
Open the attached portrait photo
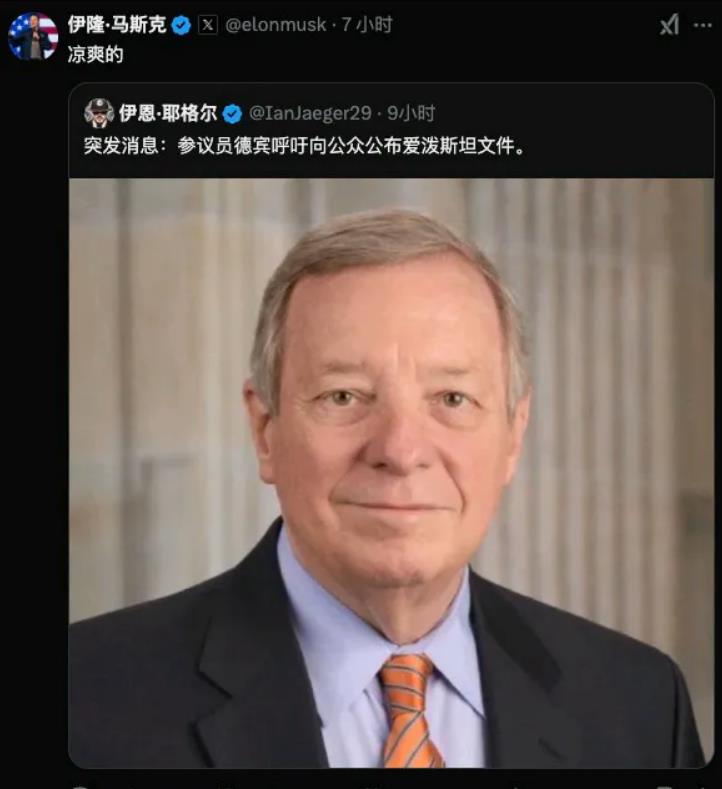(x=391, y=473)
